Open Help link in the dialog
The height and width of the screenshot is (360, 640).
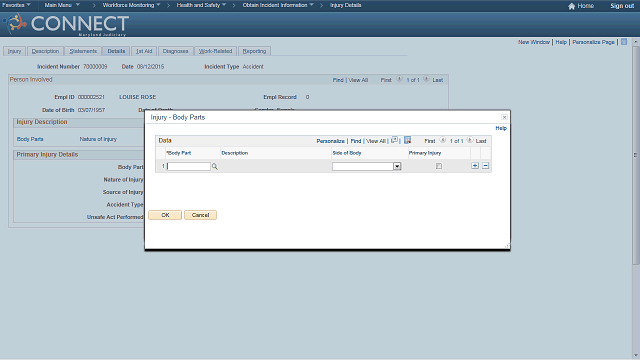click(501, 128)
